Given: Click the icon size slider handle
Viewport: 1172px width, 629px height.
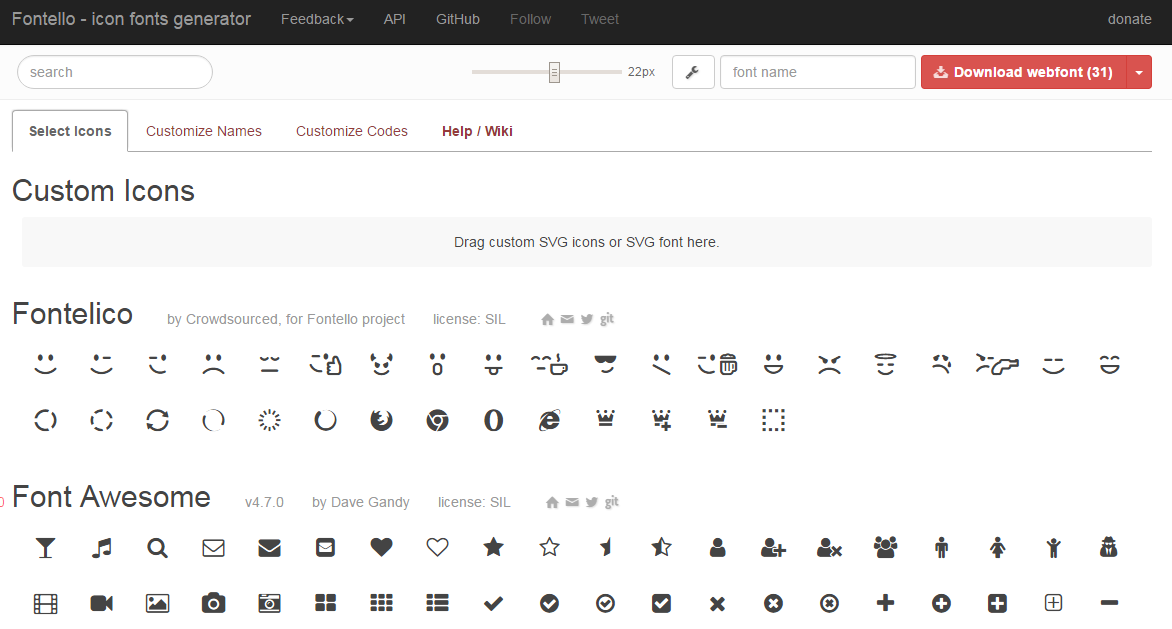Looking at the screenshot, I should coord(554,72).
